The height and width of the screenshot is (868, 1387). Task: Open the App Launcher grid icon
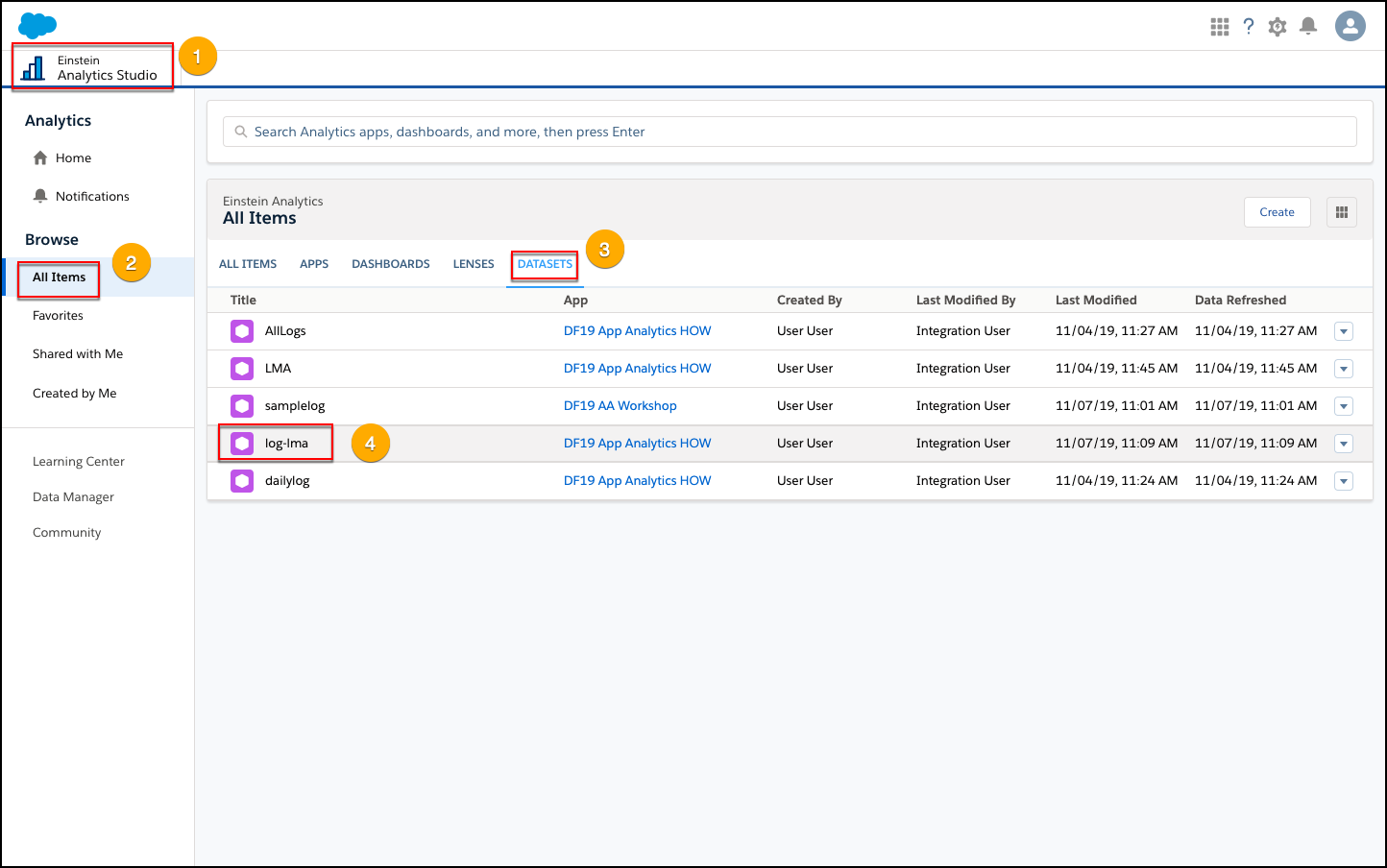click(x=1220, y=27)
